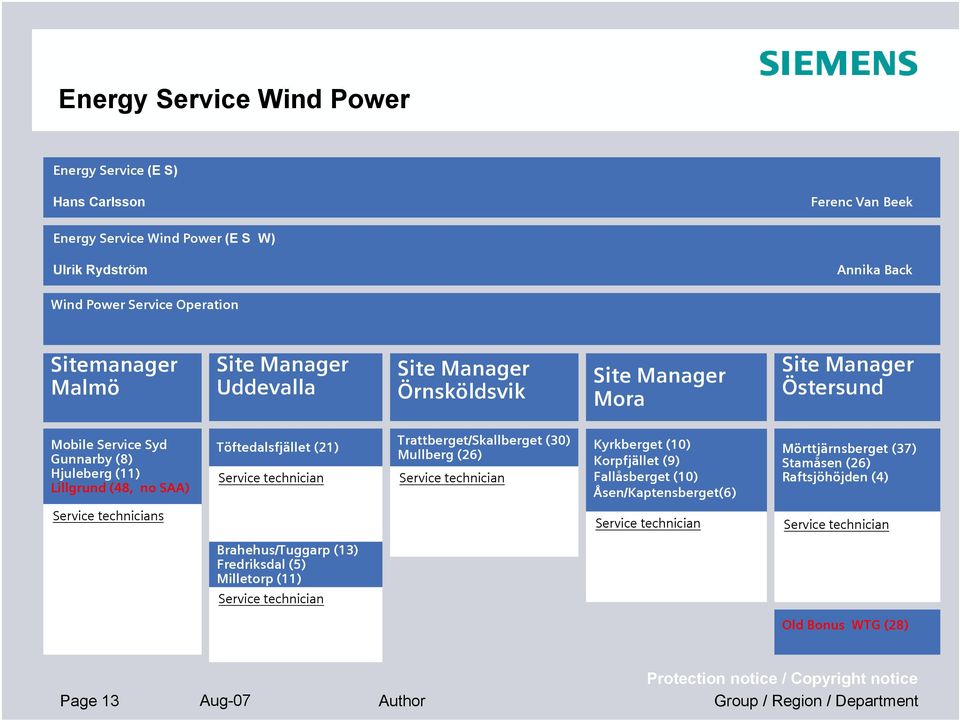Select 'Åsen/Kaptensberget(6)' entry
This screenshot has height=720, width=960.
(665, 492)
